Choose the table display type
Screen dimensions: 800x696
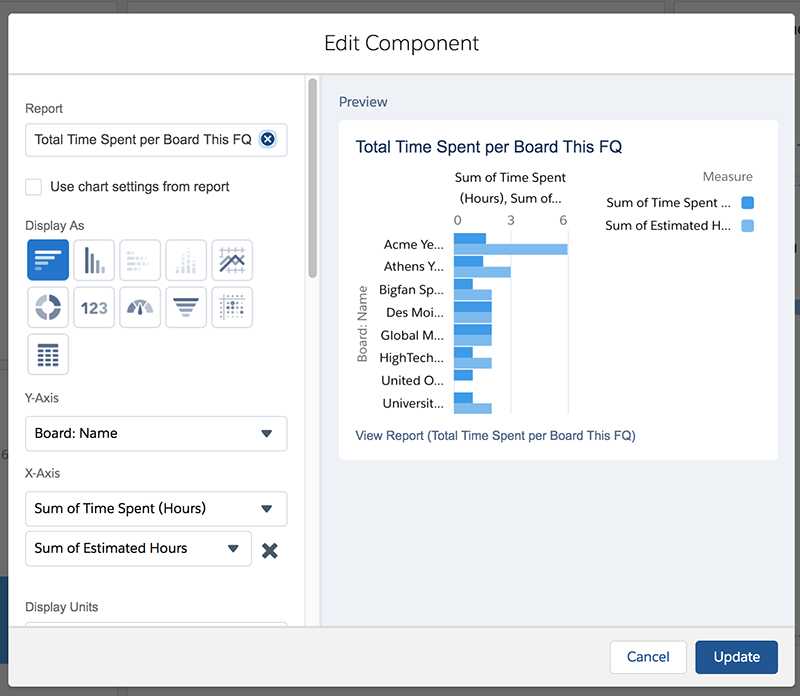47,354
